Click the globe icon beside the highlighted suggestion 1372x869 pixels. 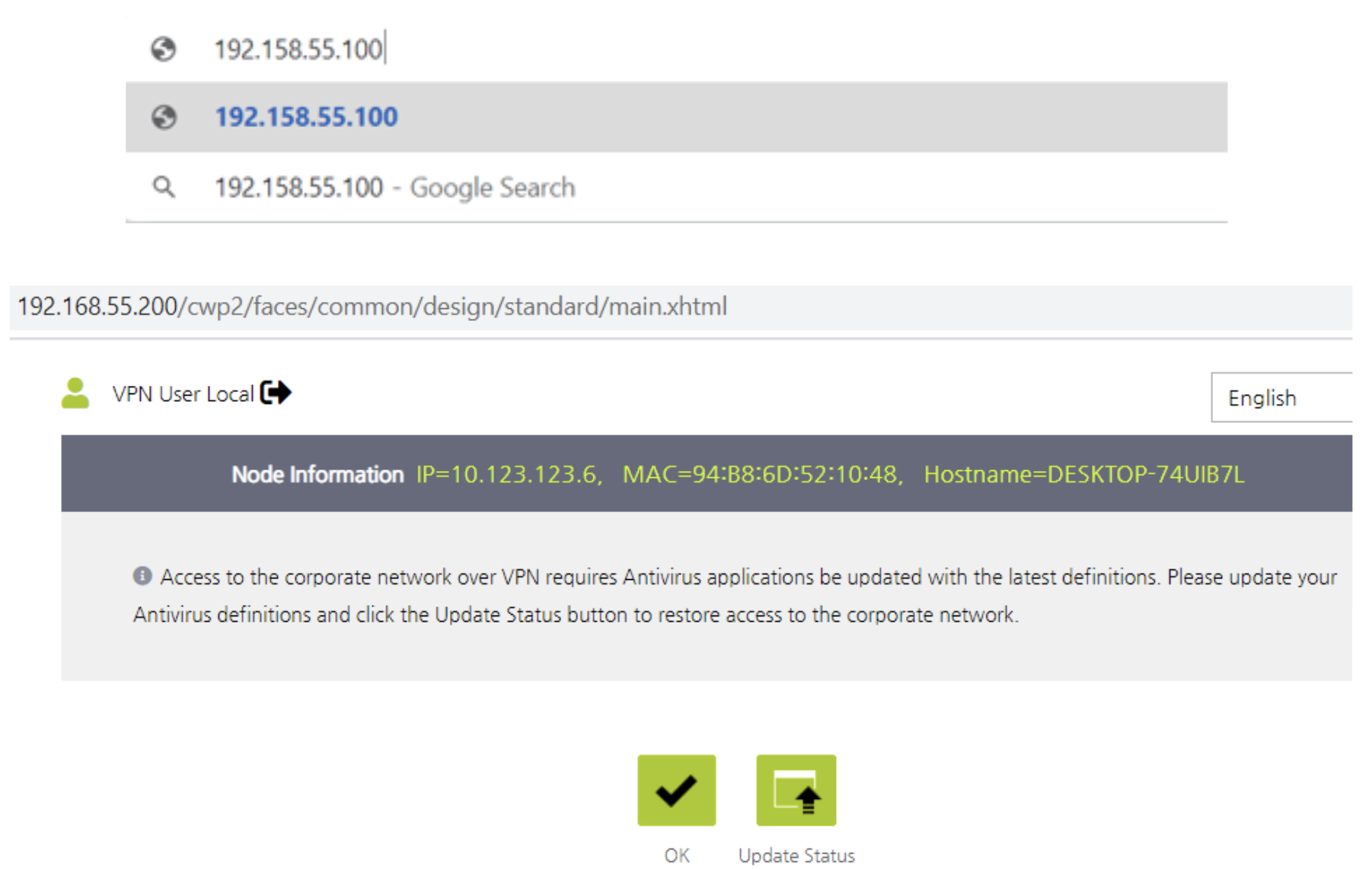coord(164,117)
